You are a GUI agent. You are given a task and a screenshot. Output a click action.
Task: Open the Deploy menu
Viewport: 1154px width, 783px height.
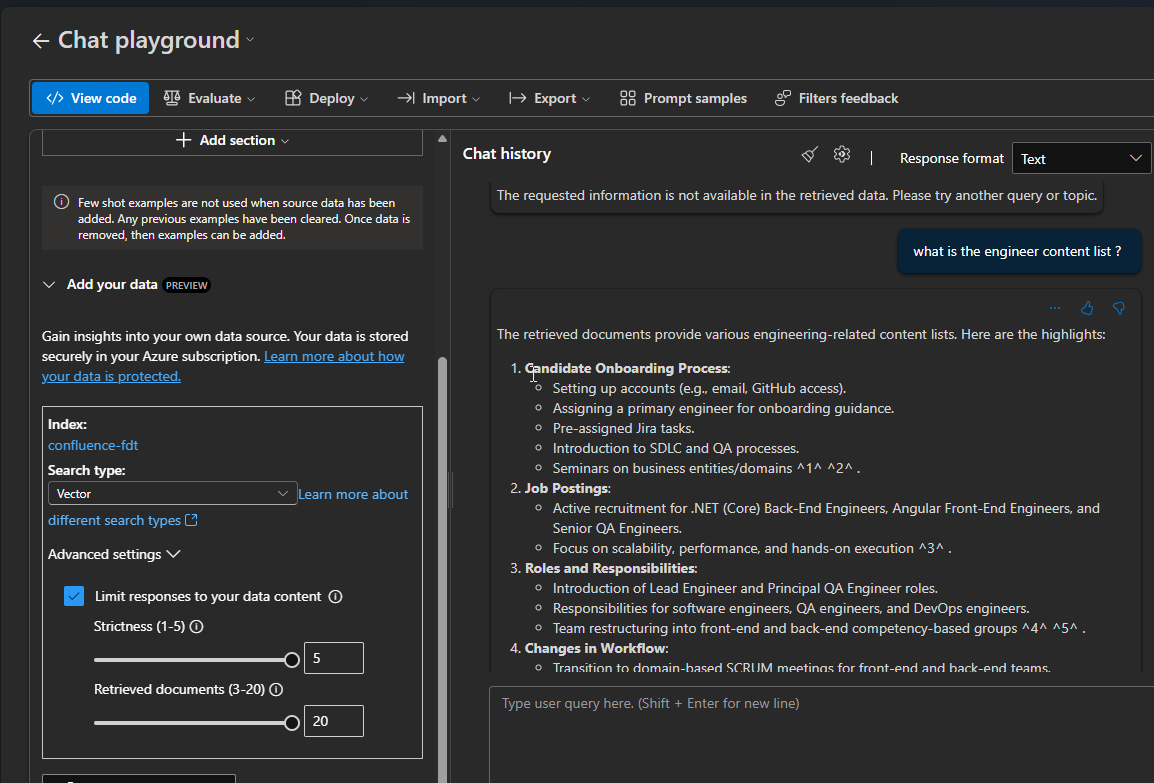pyautogui.click(x=327, y=98)
